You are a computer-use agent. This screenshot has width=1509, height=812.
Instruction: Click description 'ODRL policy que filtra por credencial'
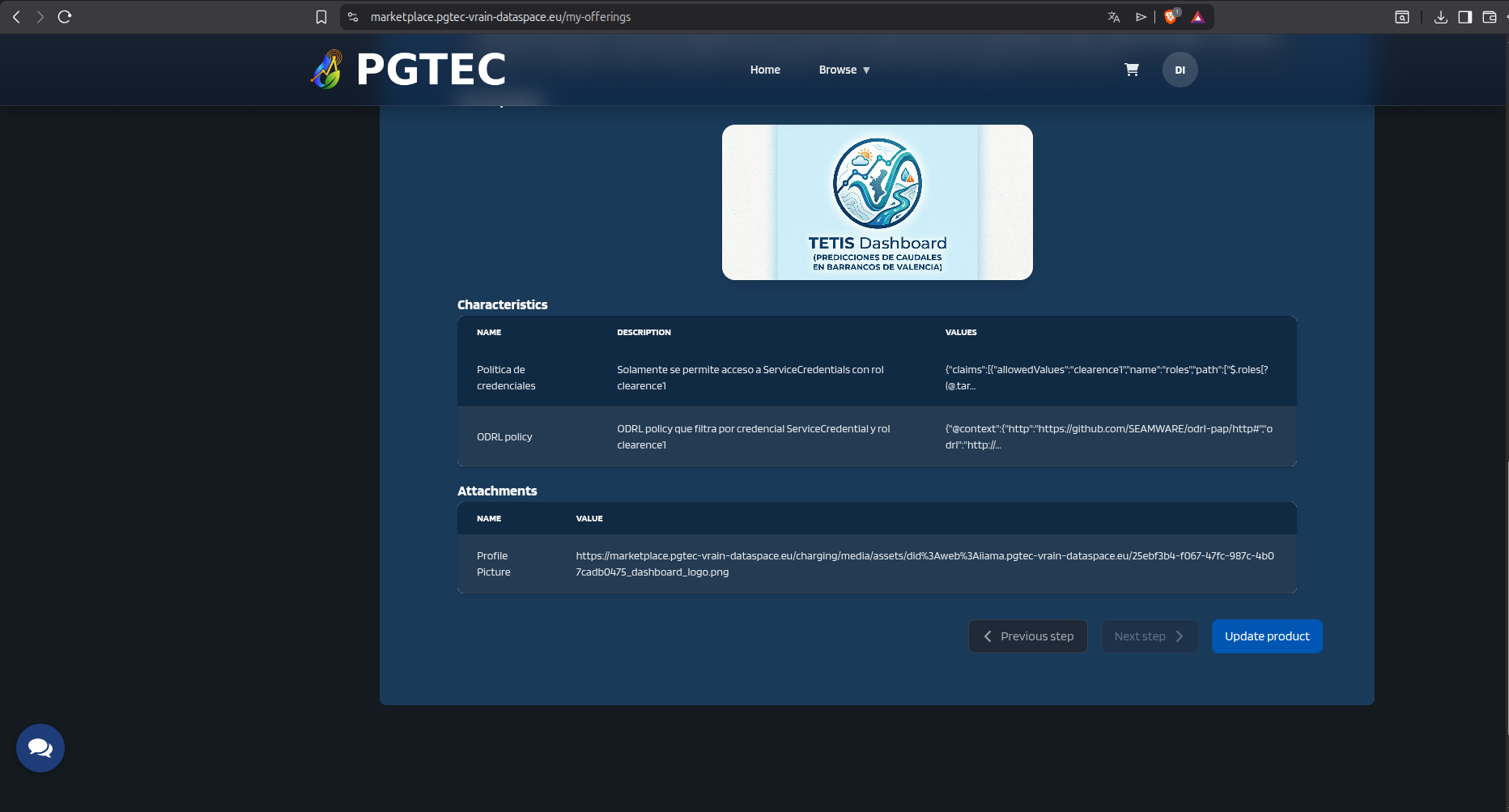point(753,437)
